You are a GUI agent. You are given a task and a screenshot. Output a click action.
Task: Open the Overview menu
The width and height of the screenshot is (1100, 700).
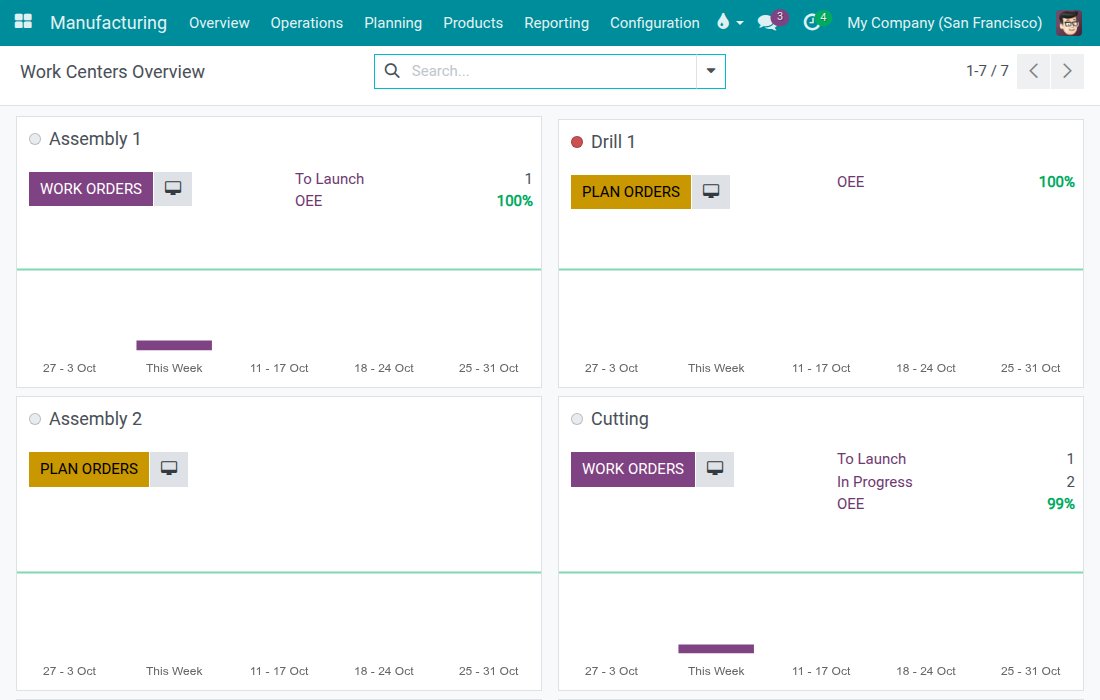pos(219,22)
